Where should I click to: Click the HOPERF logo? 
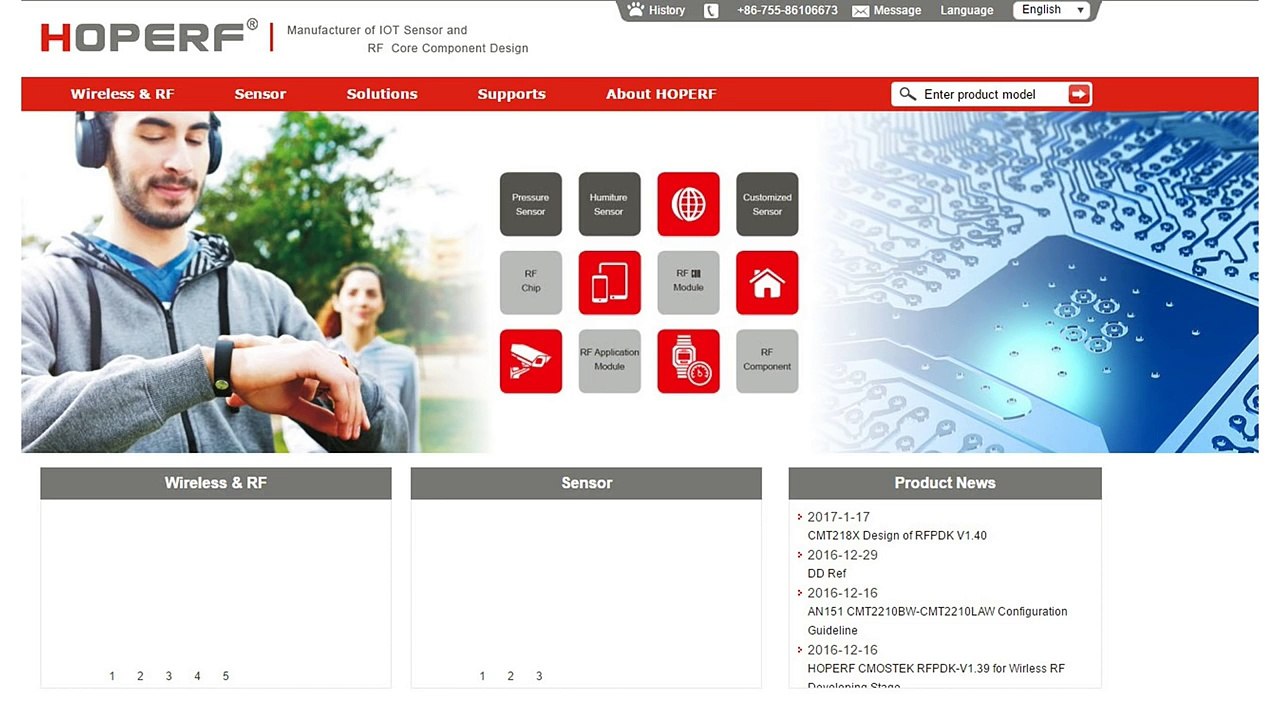click(x=149, y=37)
